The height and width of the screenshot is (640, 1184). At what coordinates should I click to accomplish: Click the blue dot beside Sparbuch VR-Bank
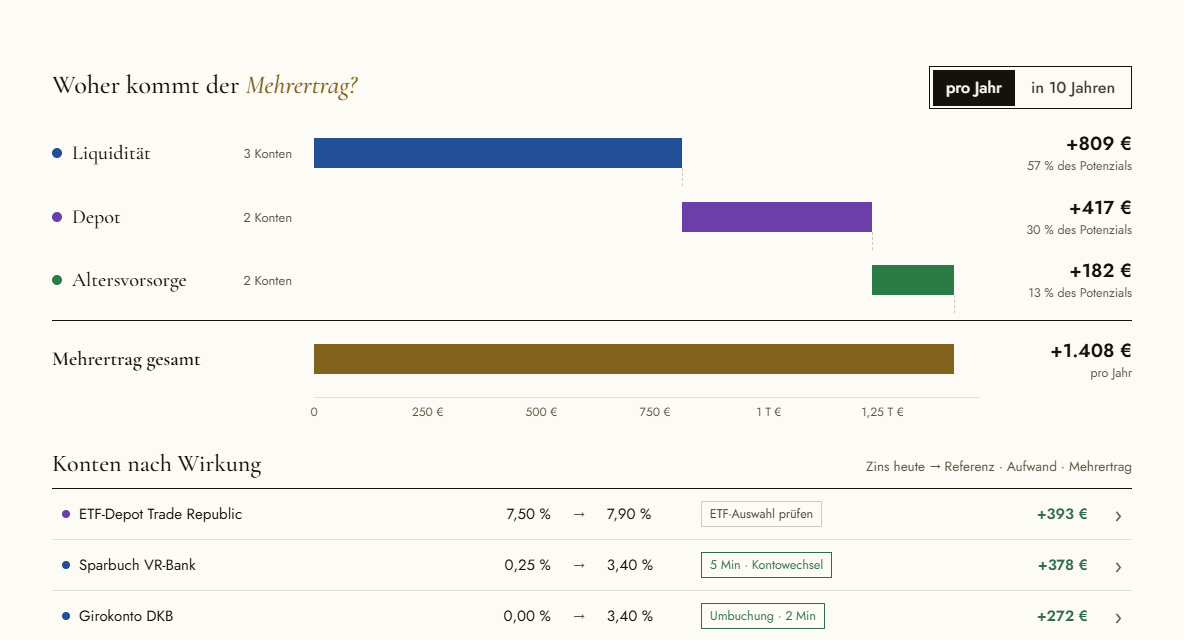coord(66,565)
